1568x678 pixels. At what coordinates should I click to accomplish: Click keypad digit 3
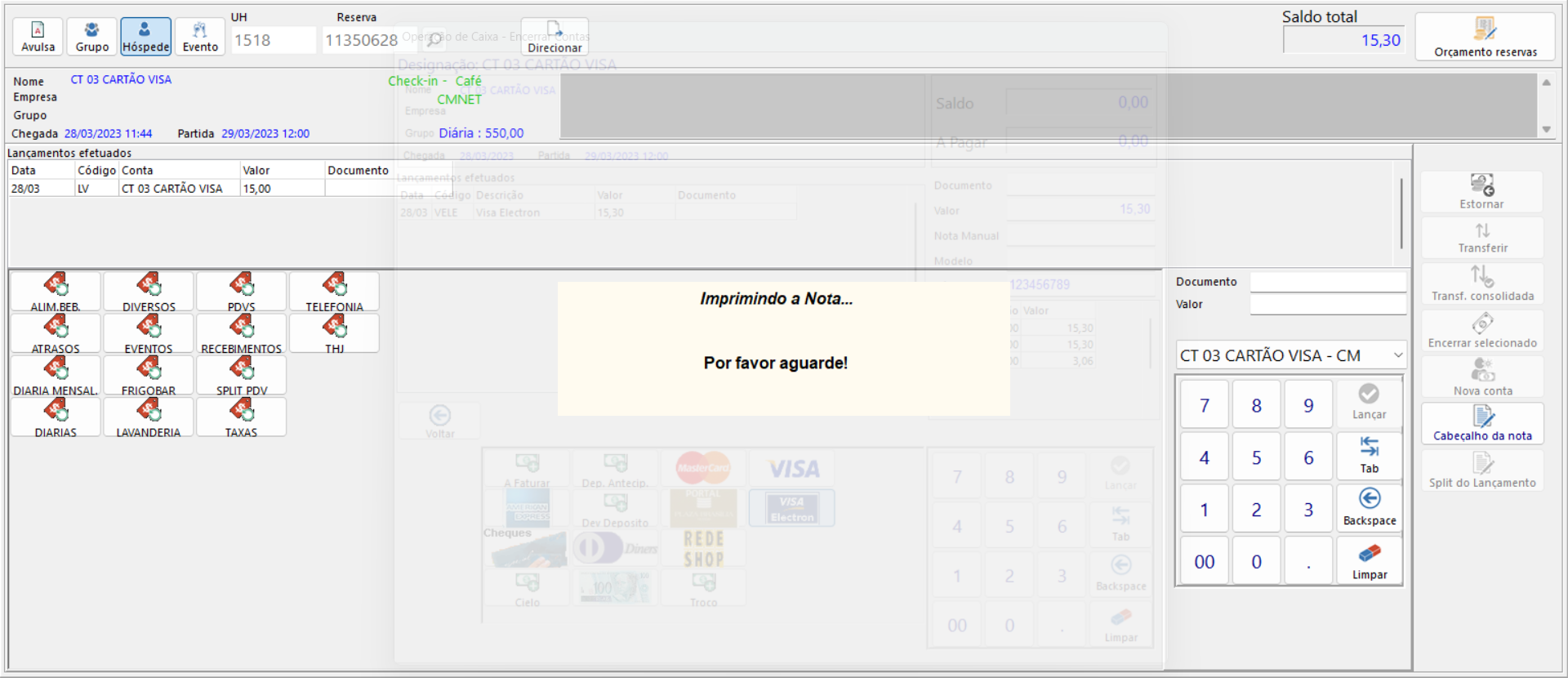tap(1308, 510)
